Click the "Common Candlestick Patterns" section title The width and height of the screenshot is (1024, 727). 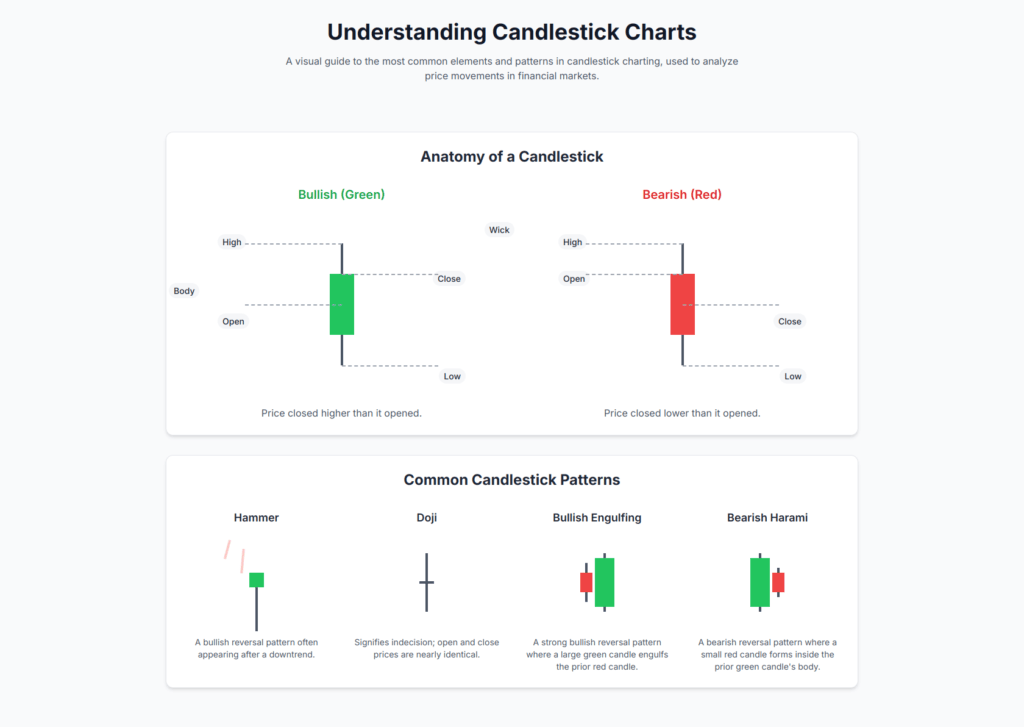click(x=512, y=480)
